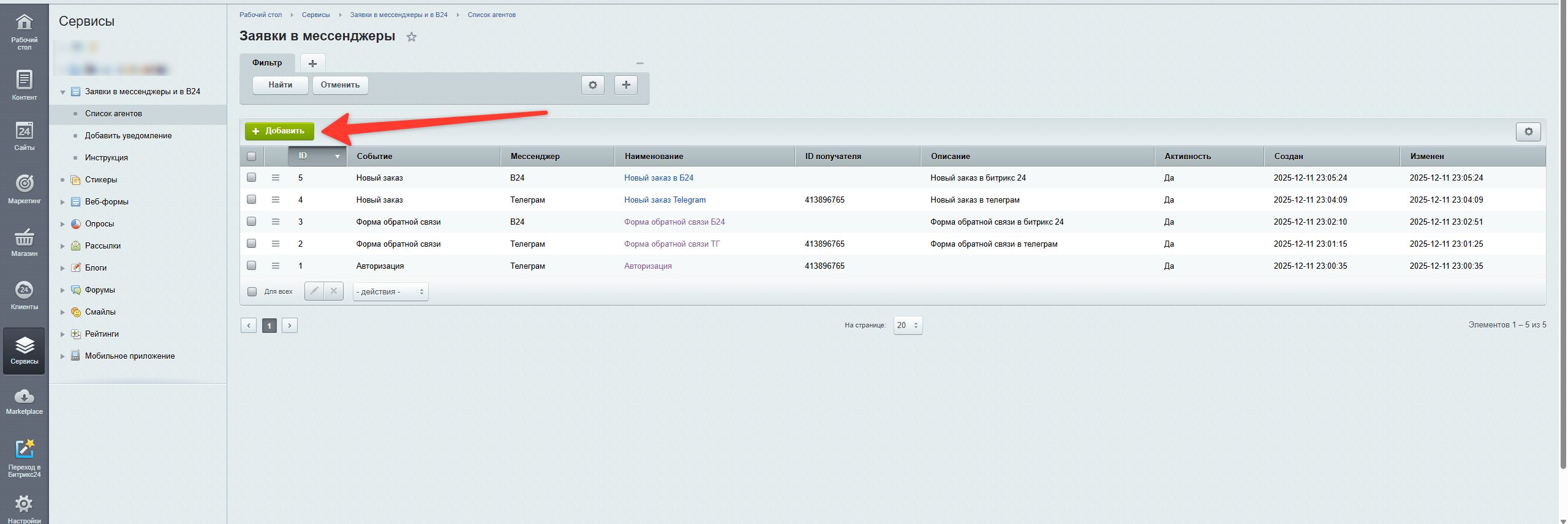This screenshot has width=1568, height=524.
Task: Enable the 'Для всех' checkbox
Action: coord(252,291)
